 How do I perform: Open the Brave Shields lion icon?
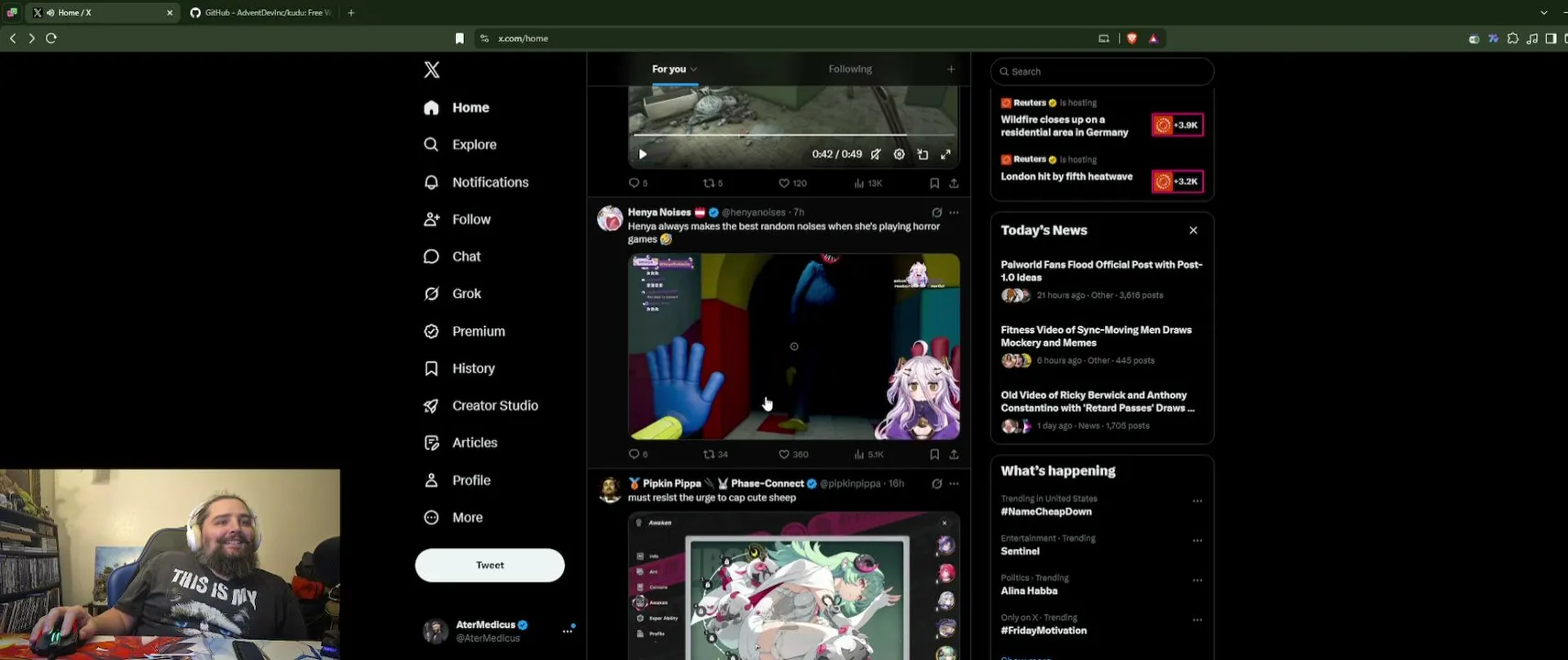[1132, 38]
